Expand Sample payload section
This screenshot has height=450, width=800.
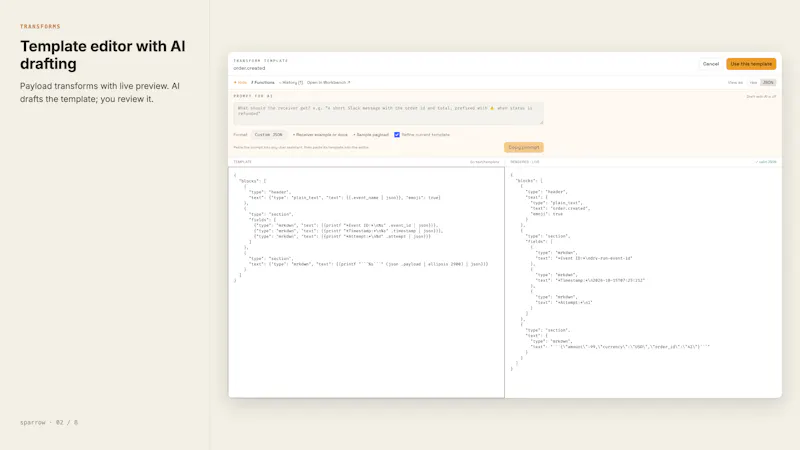tap(371, 135)
